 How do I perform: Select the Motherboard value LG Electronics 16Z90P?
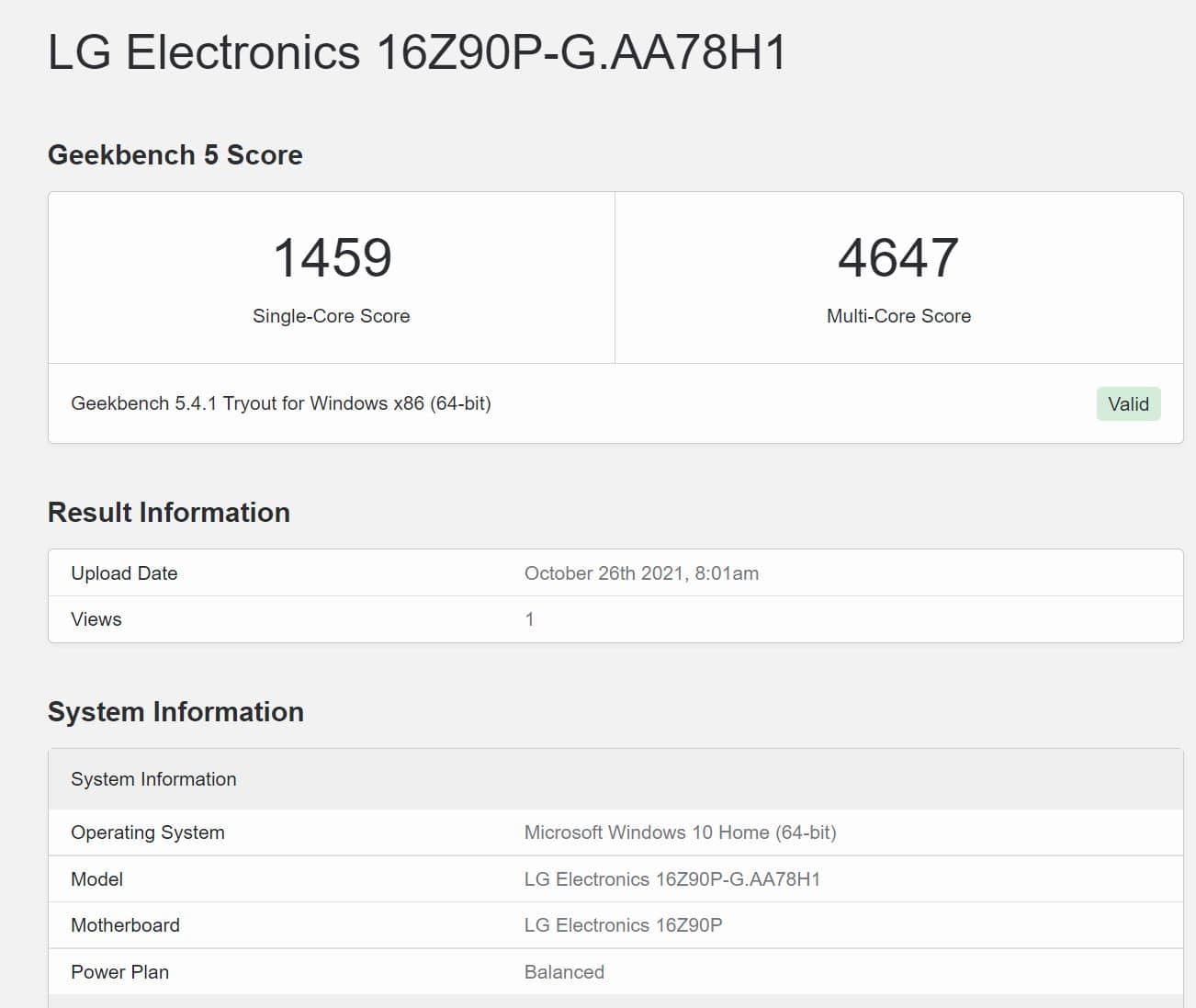(624, 925)
